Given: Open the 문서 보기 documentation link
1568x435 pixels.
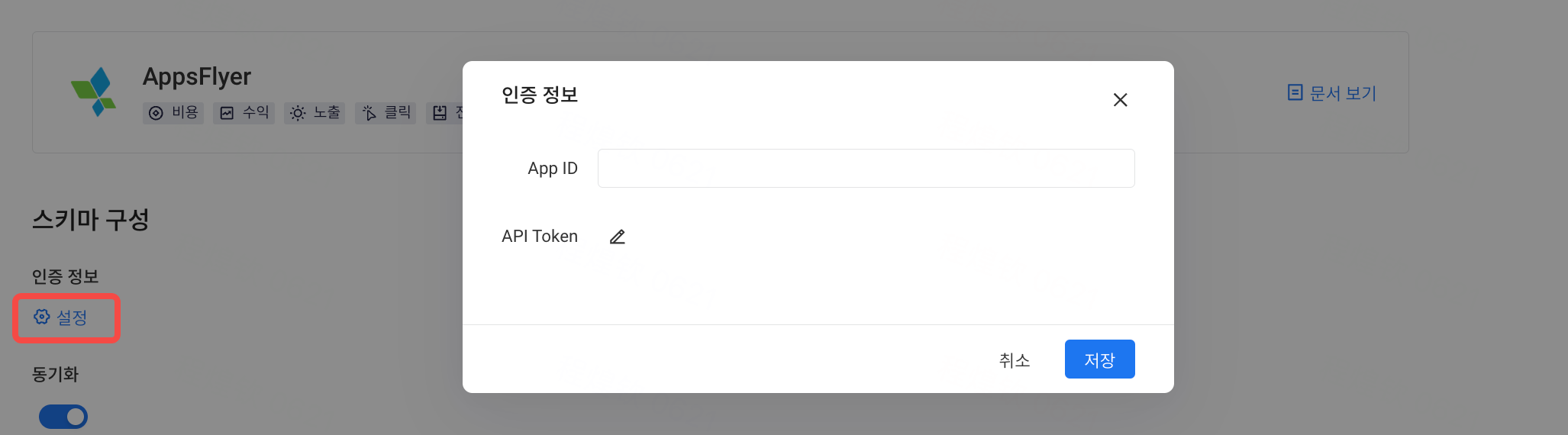Looking at the screenshot, I should [x=1332, y=93].
